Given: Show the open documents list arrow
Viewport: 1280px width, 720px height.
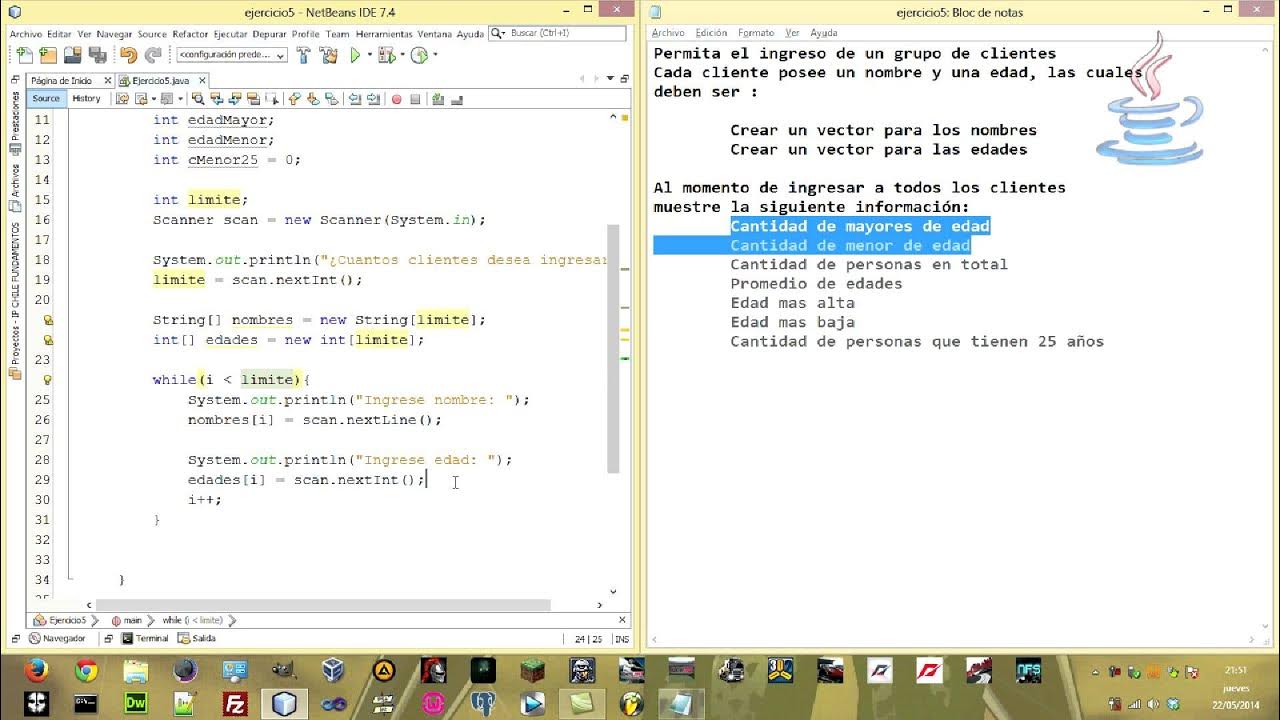Looking at the screenshot, I should coord(610,78).
